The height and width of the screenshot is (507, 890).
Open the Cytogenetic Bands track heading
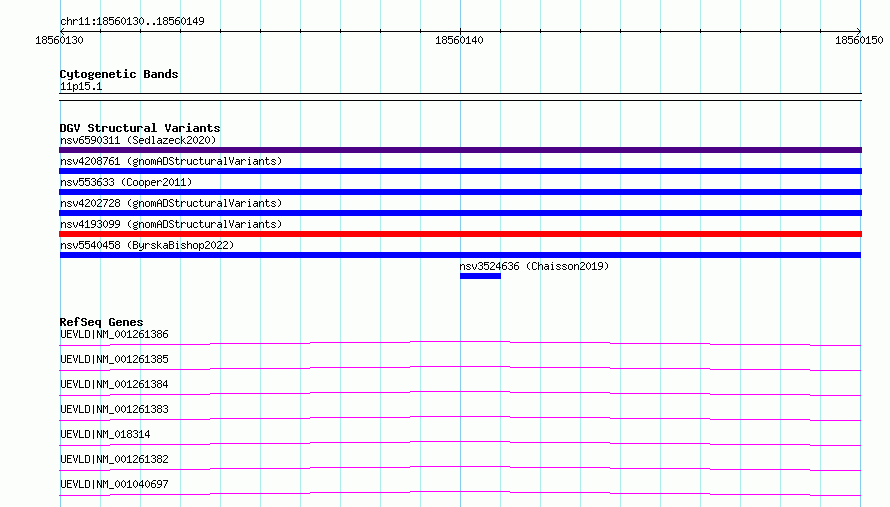point(119,74)
